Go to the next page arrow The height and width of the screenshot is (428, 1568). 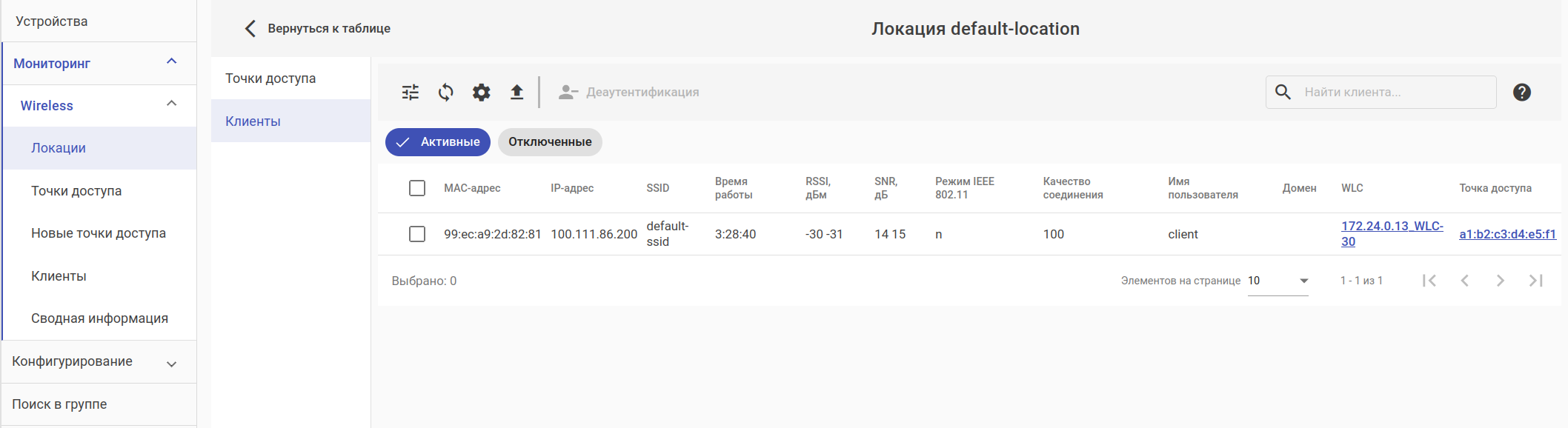pyautogui.click(x=1501, y=281)
